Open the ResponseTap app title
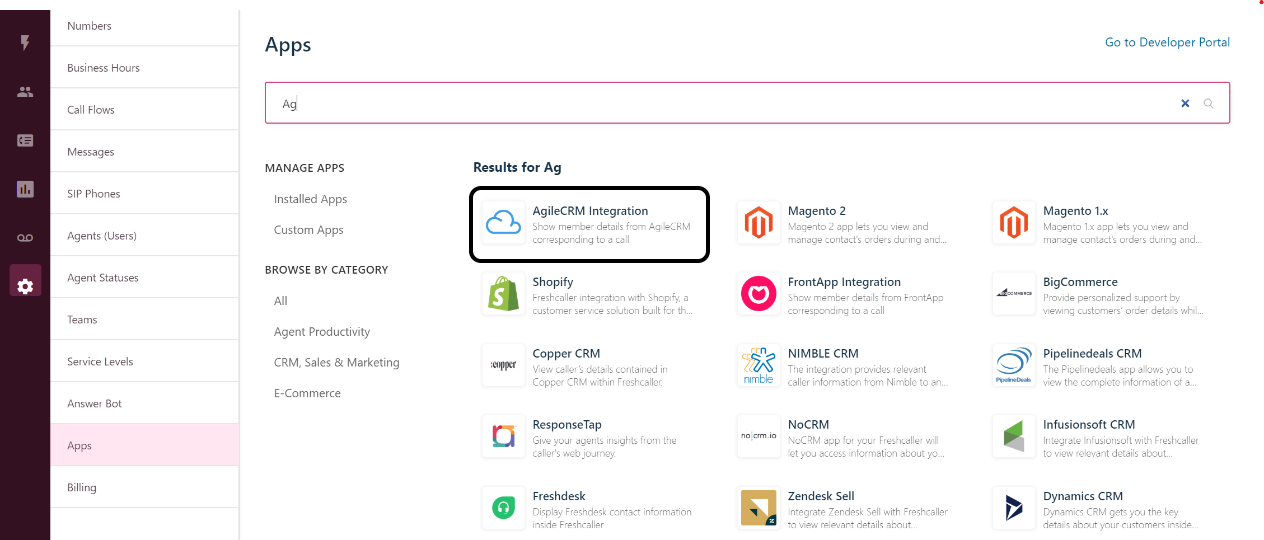The height and width of the screenshot is (540, 1264). click(x=567, y=424)
